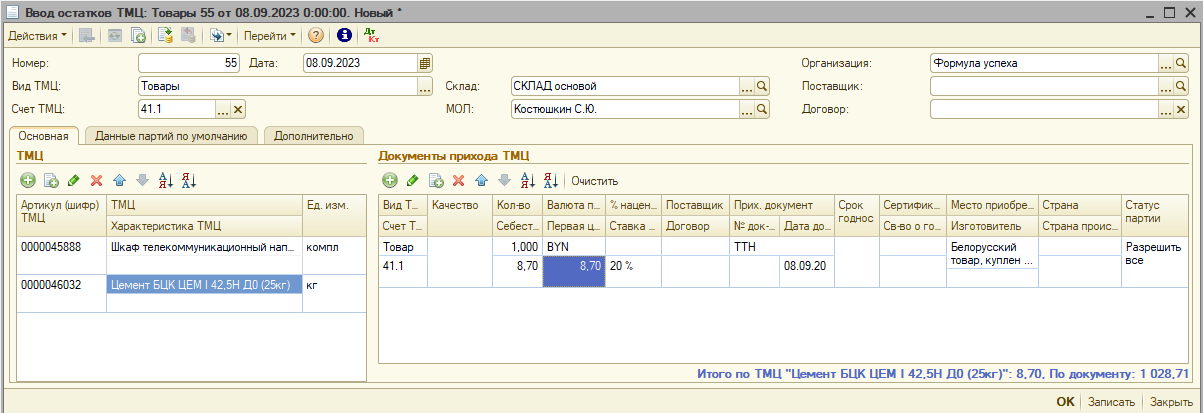Expand the Перейти dropdown menu
Viewport: 1203px width, 413px height.
point(270,35)
